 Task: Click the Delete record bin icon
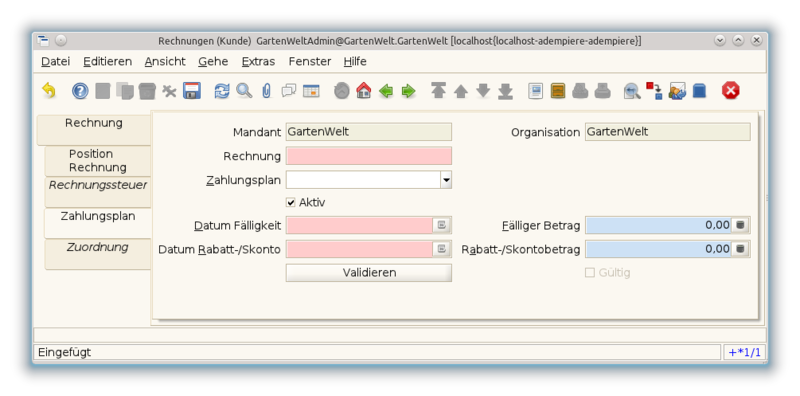click(x=147, y=91)
